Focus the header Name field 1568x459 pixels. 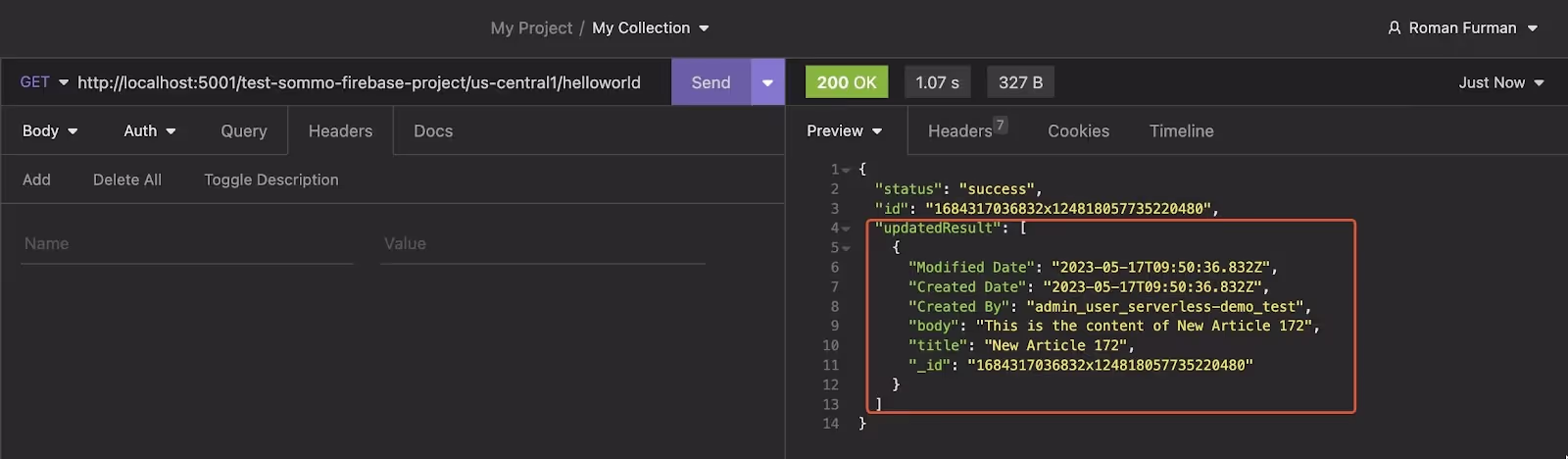187,244
